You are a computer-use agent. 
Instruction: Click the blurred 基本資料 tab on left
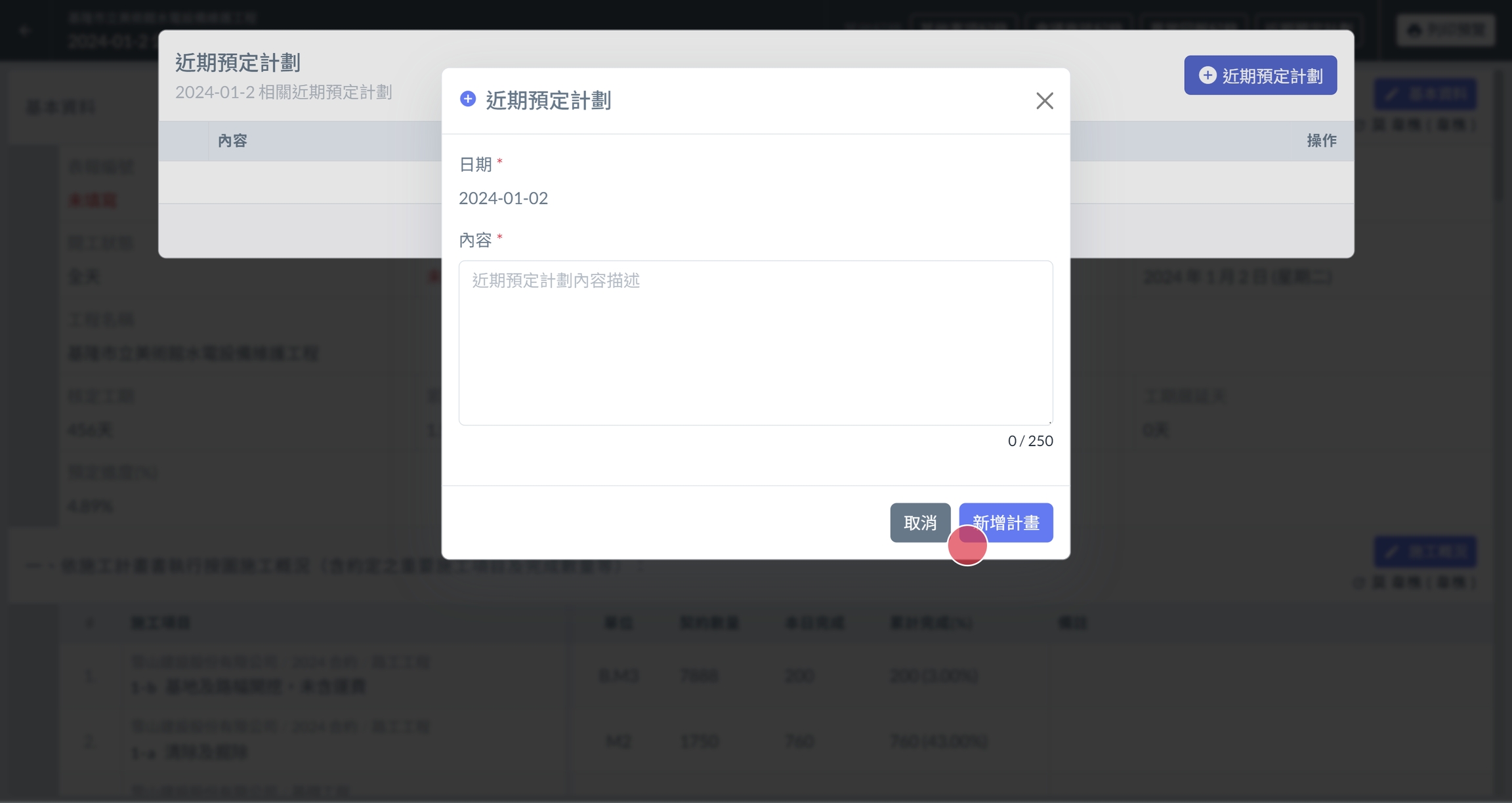point(61,107)
